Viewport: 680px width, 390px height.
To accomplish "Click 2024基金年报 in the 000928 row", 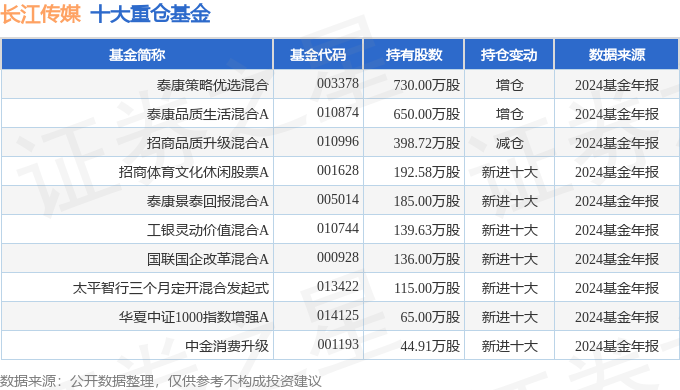I will coord(617,259).
